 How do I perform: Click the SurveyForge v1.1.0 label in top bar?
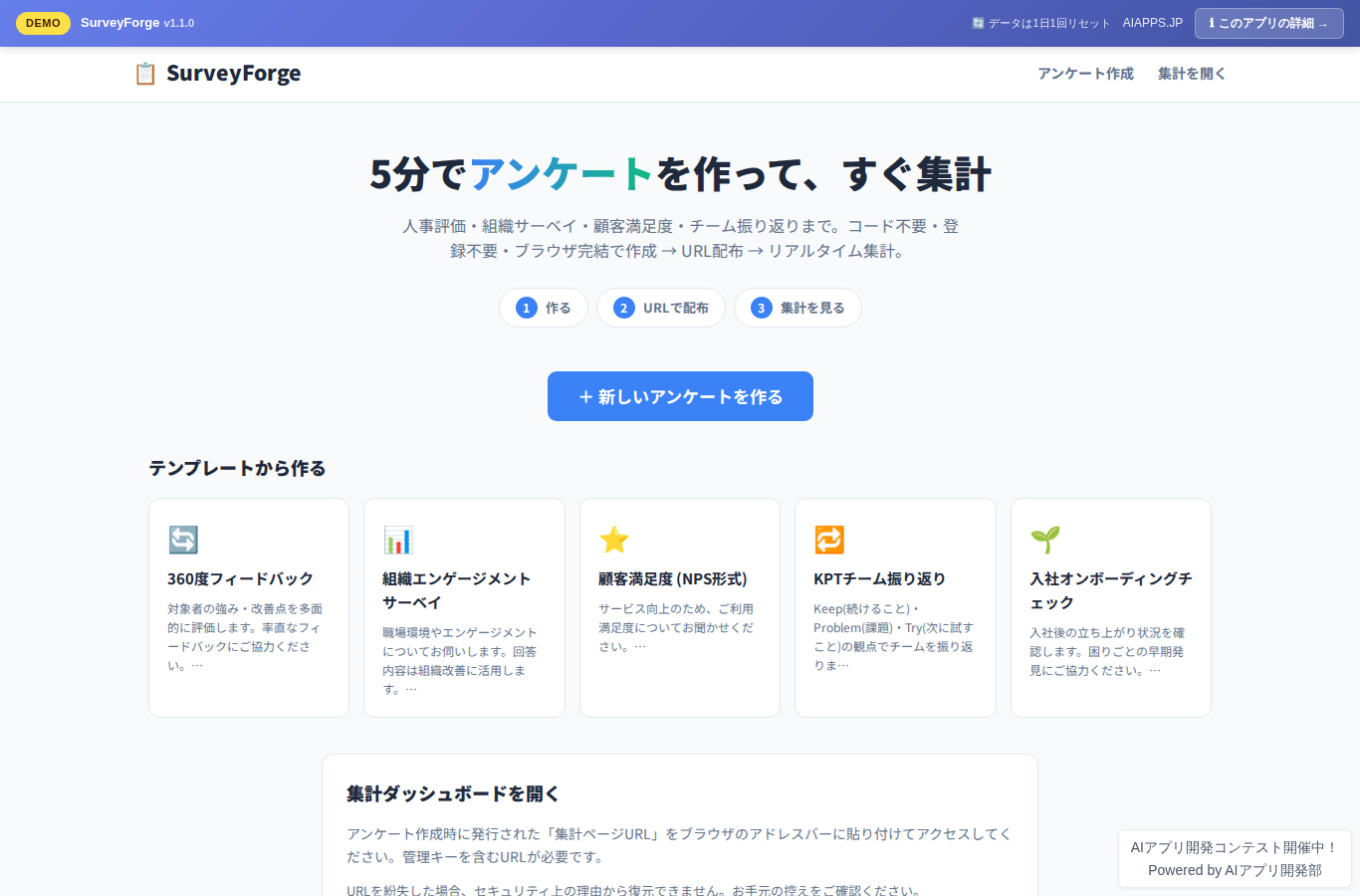[137, 23]
